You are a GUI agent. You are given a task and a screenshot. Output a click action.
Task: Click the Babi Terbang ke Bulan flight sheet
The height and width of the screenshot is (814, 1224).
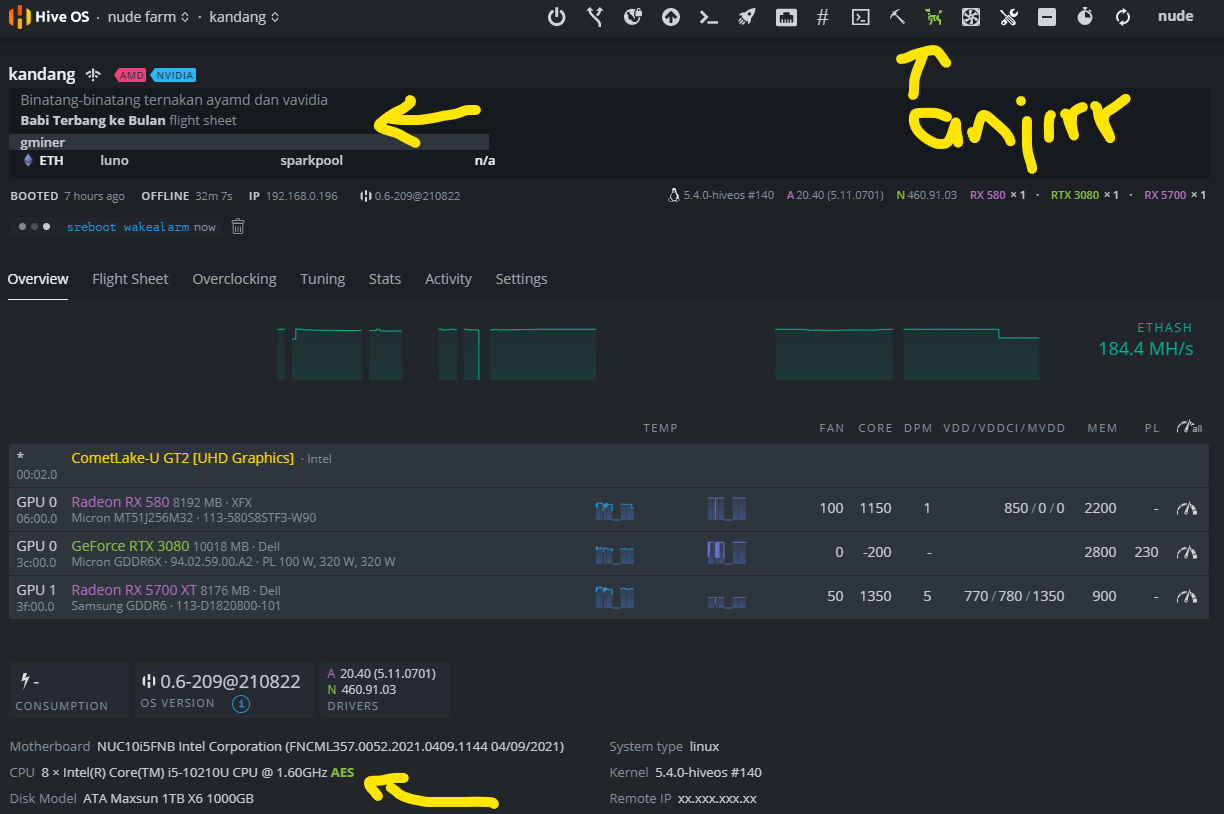(93, 120)
